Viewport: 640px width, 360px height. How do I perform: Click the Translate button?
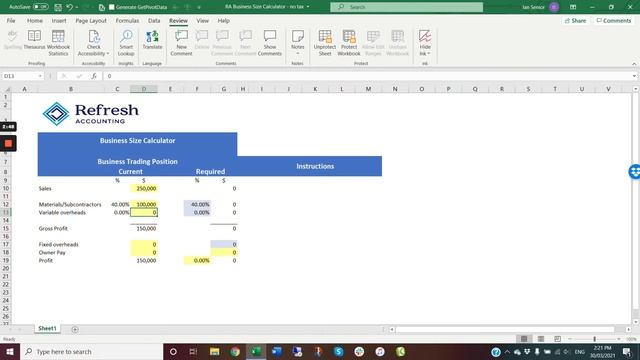coord(152,40)
